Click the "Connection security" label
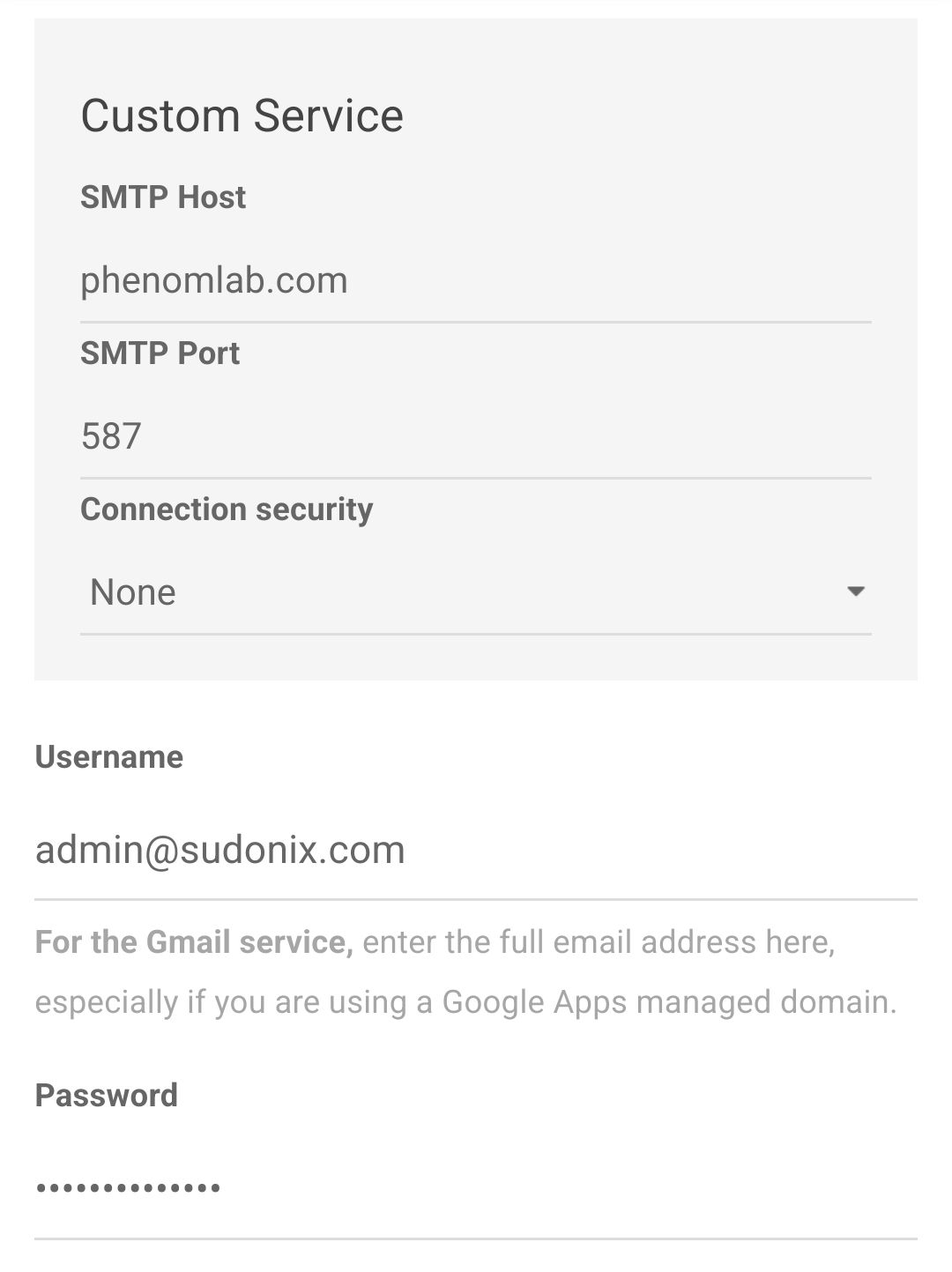Screen dimensions: 952x1272 tap(227, 510)
